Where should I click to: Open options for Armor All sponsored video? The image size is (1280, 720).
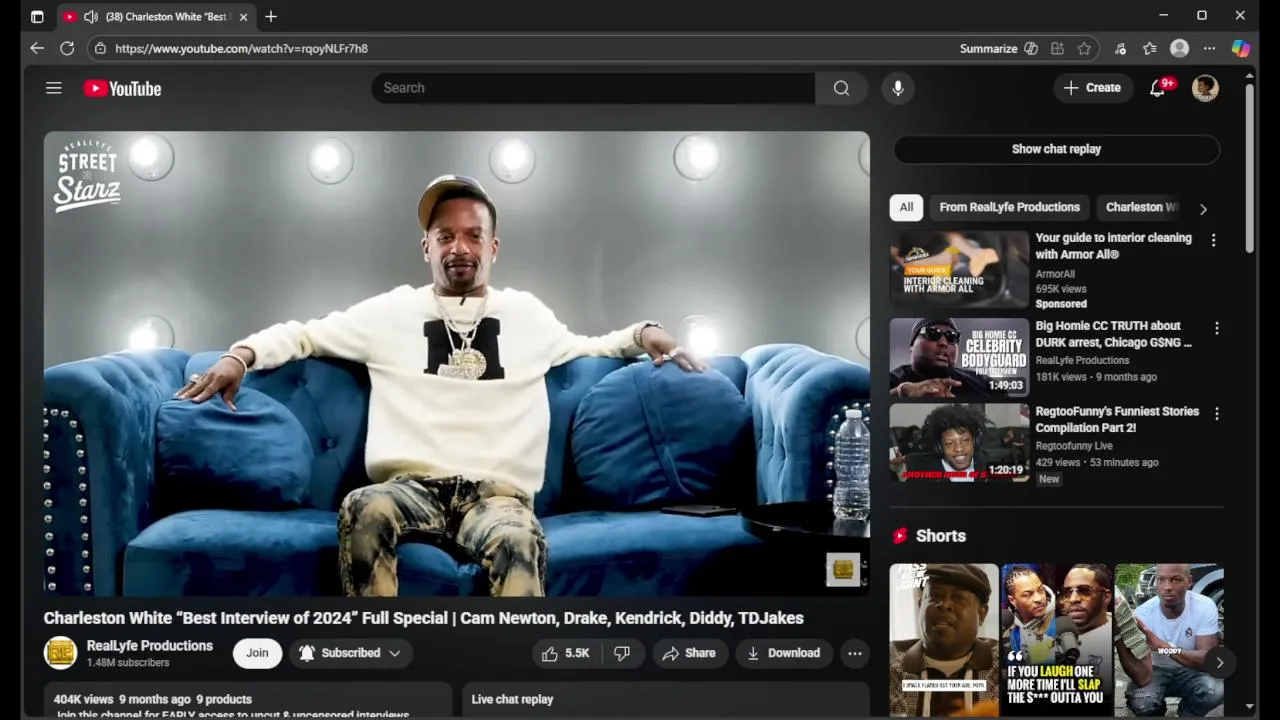tap(1213, 240)
